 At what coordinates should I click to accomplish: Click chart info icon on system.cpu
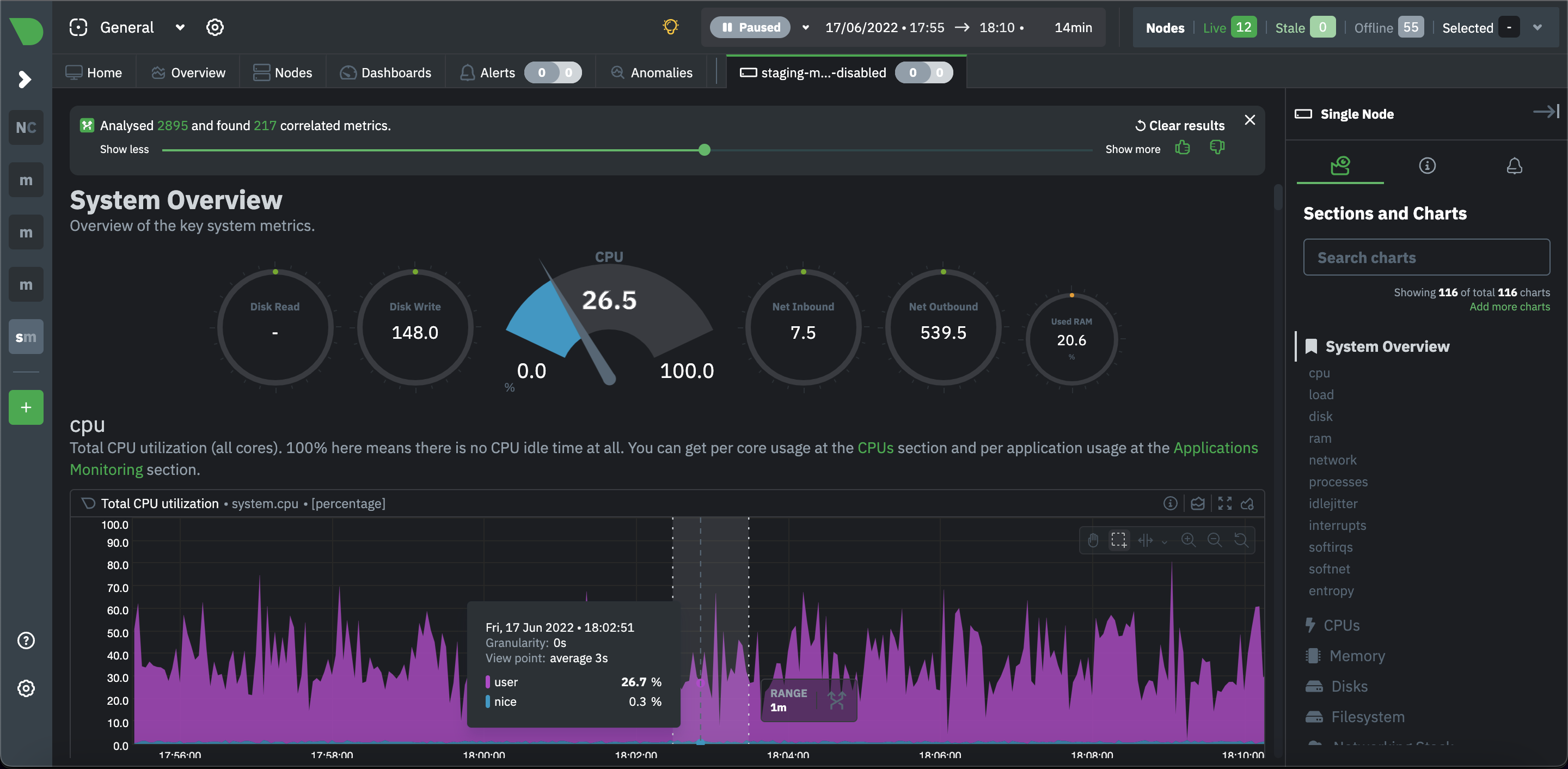(x=1170, y=503)
